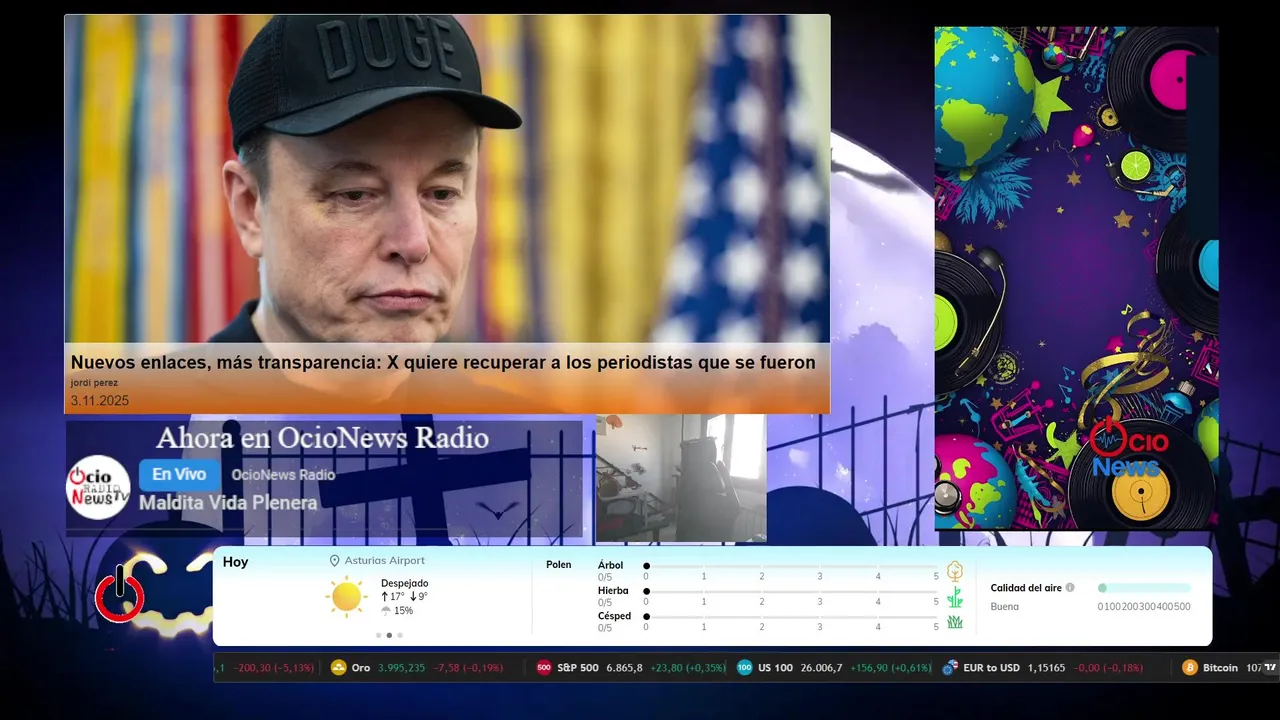Click the Polen section label
Viewport: 1280px width, 720px height.
[x=559, y=565]
